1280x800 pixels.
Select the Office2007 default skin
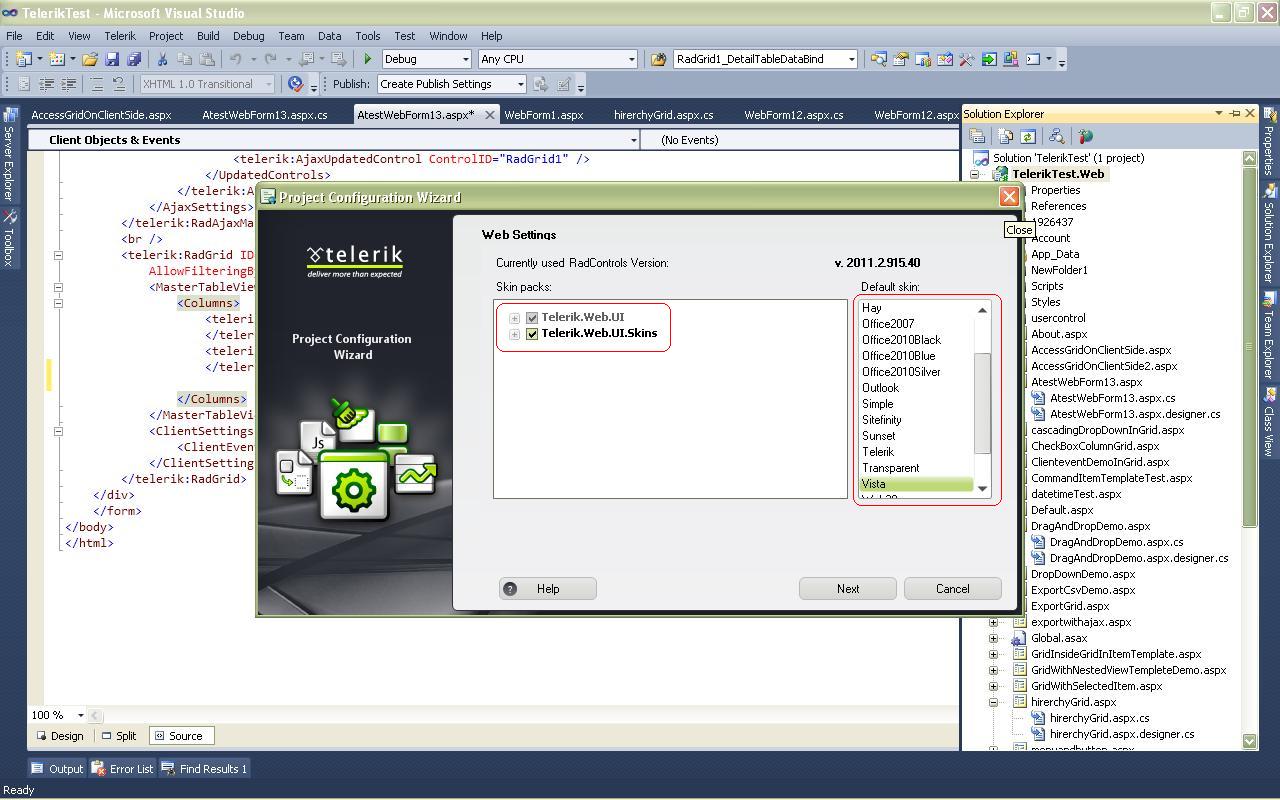(888, 324)
